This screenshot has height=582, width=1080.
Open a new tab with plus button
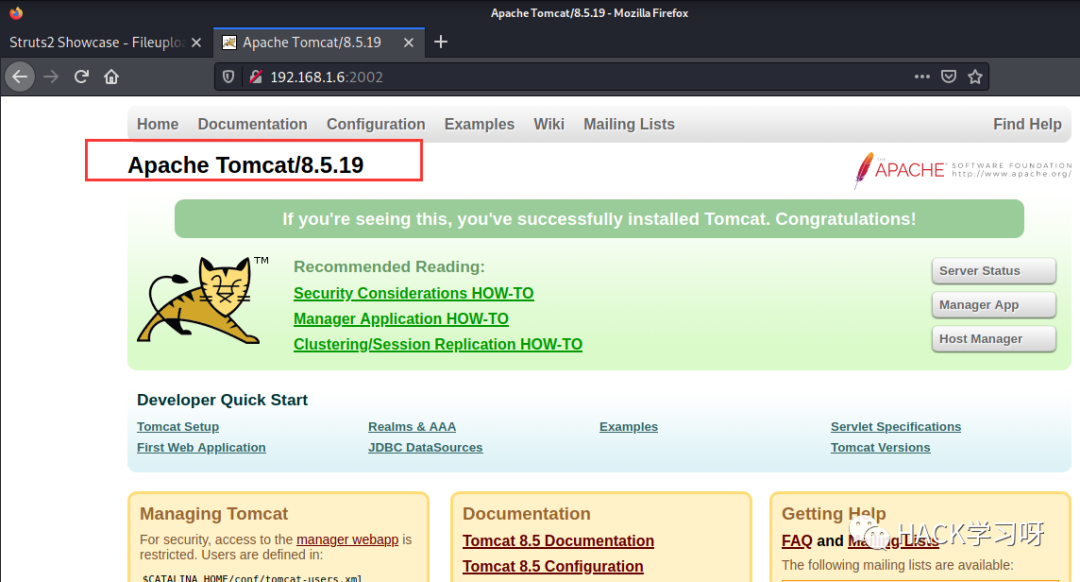[441, 42]
